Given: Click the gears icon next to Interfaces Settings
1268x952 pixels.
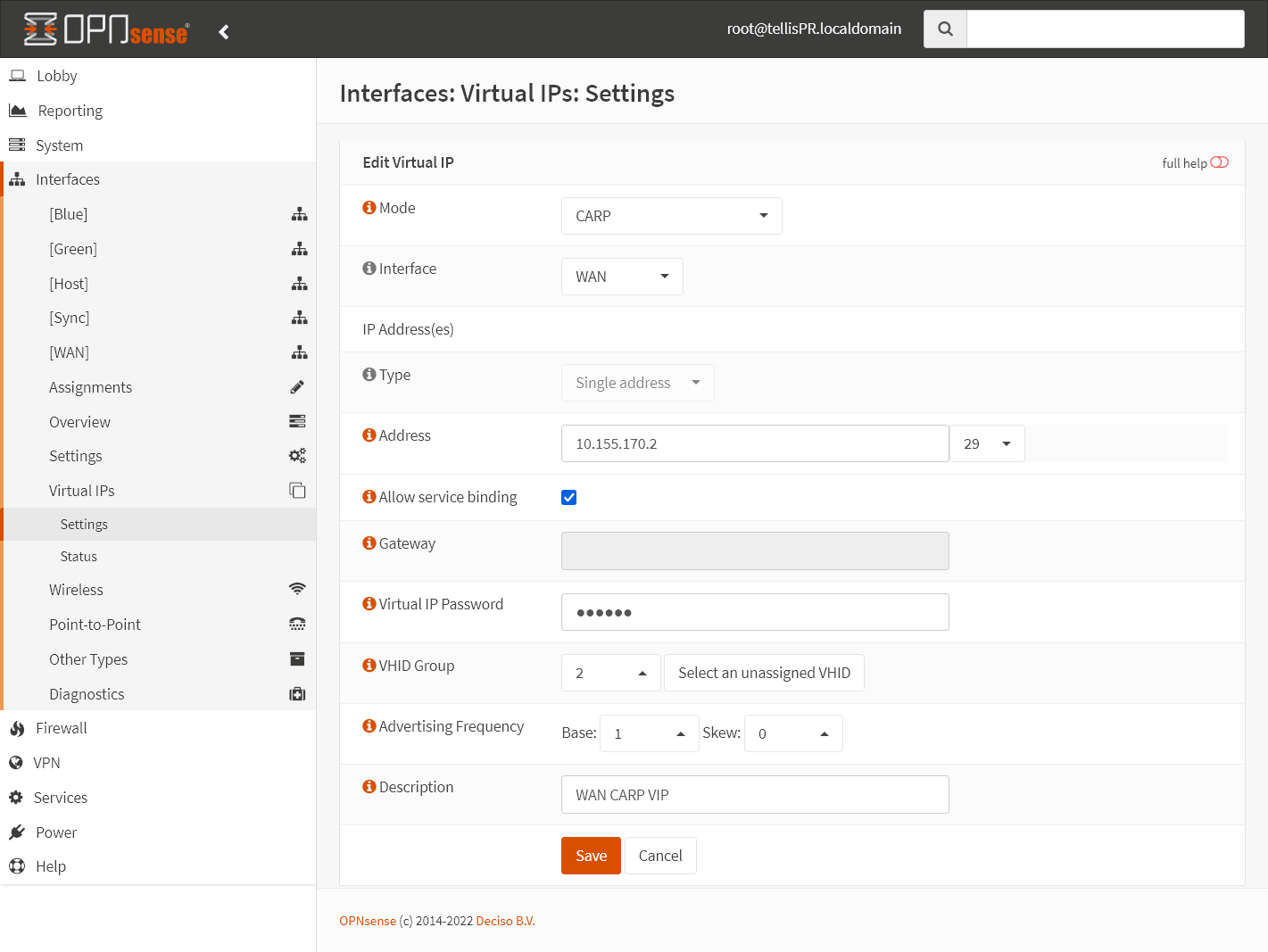Looking at the screenshot, I should tap(297, 455).
